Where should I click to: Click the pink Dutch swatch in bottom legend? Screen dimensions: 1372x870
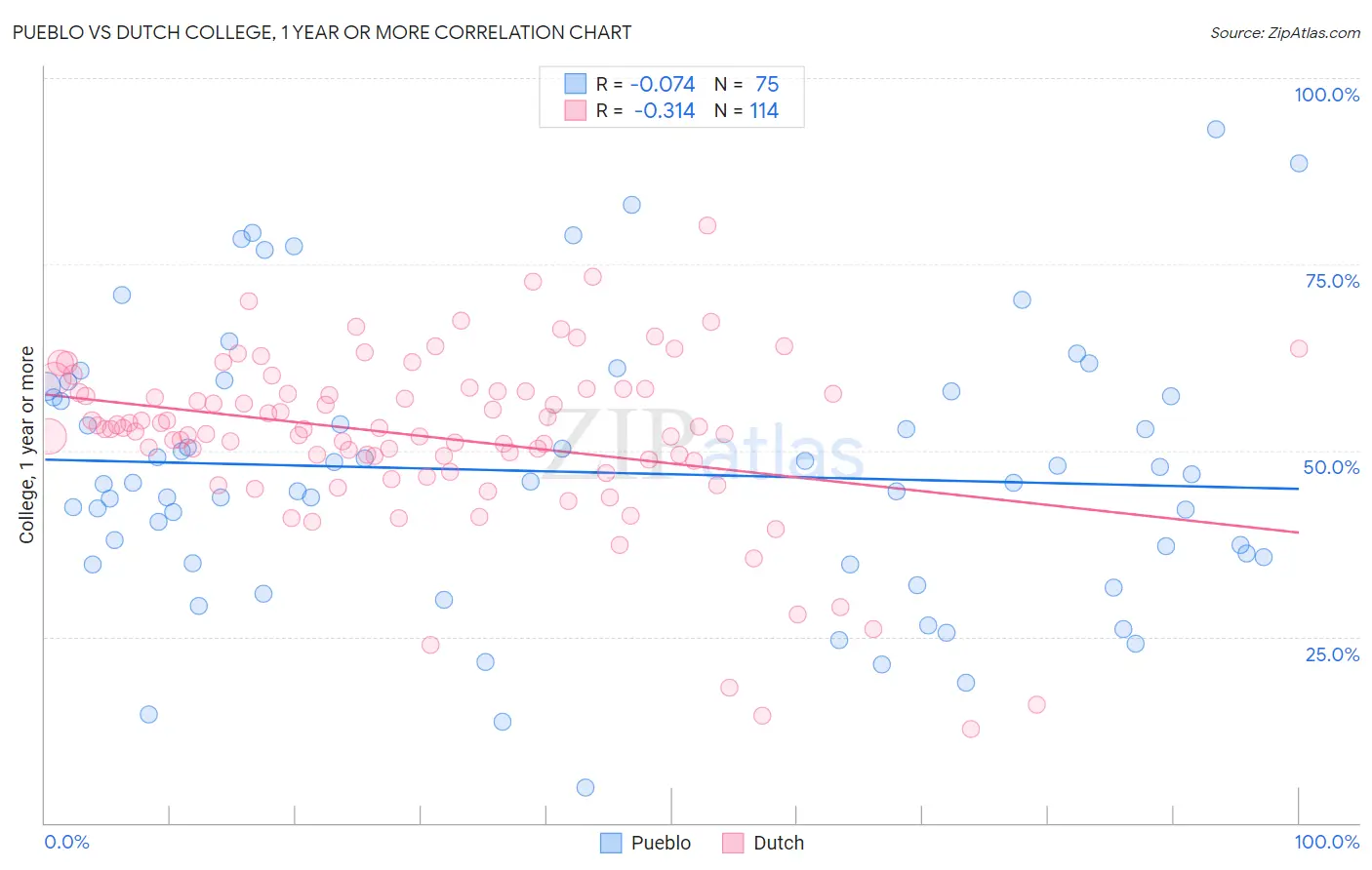click(x=733, y=843)
